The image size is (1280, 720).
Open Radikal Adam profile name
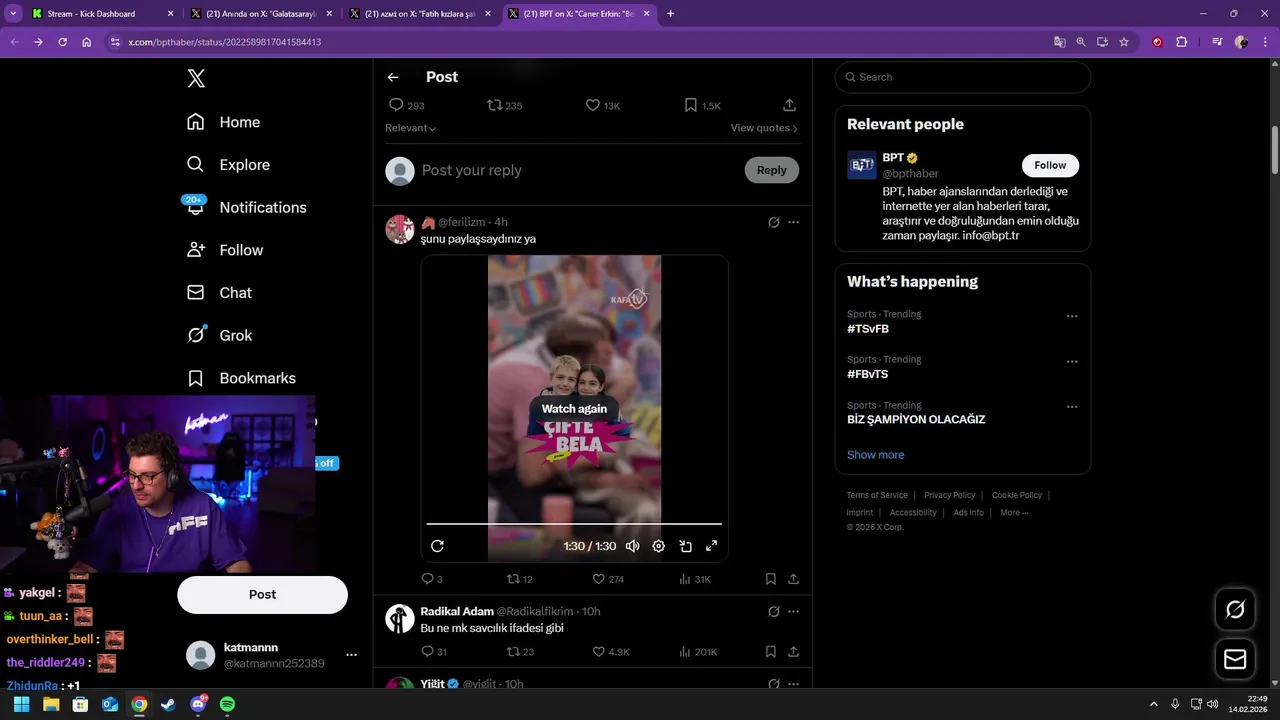457,611
